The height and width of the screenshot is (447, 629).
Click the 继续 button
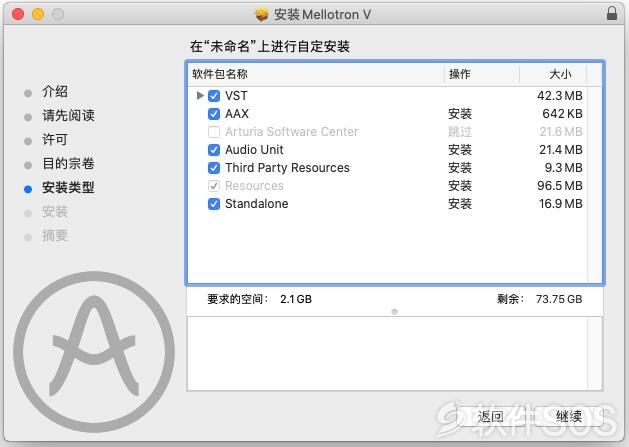[x=569, y=416]
